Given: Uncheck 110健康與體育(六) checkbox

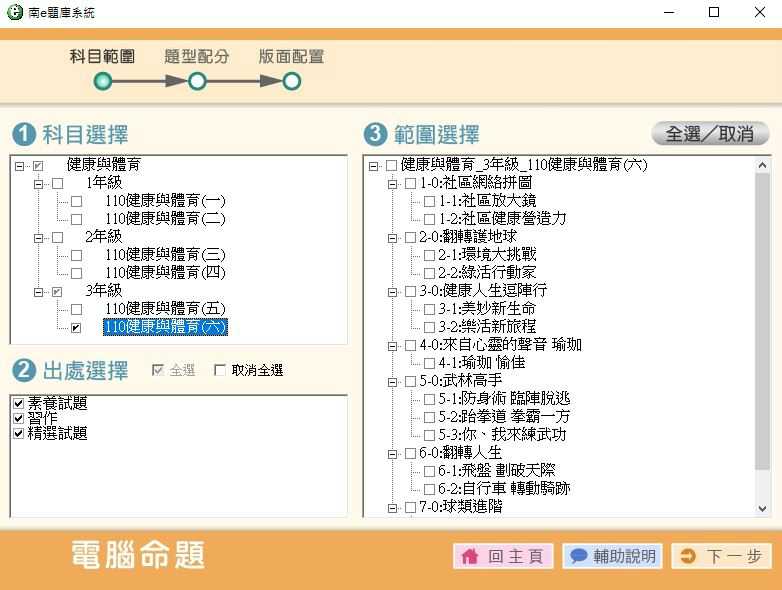Looking at the screenshot, I should (76, 328).
